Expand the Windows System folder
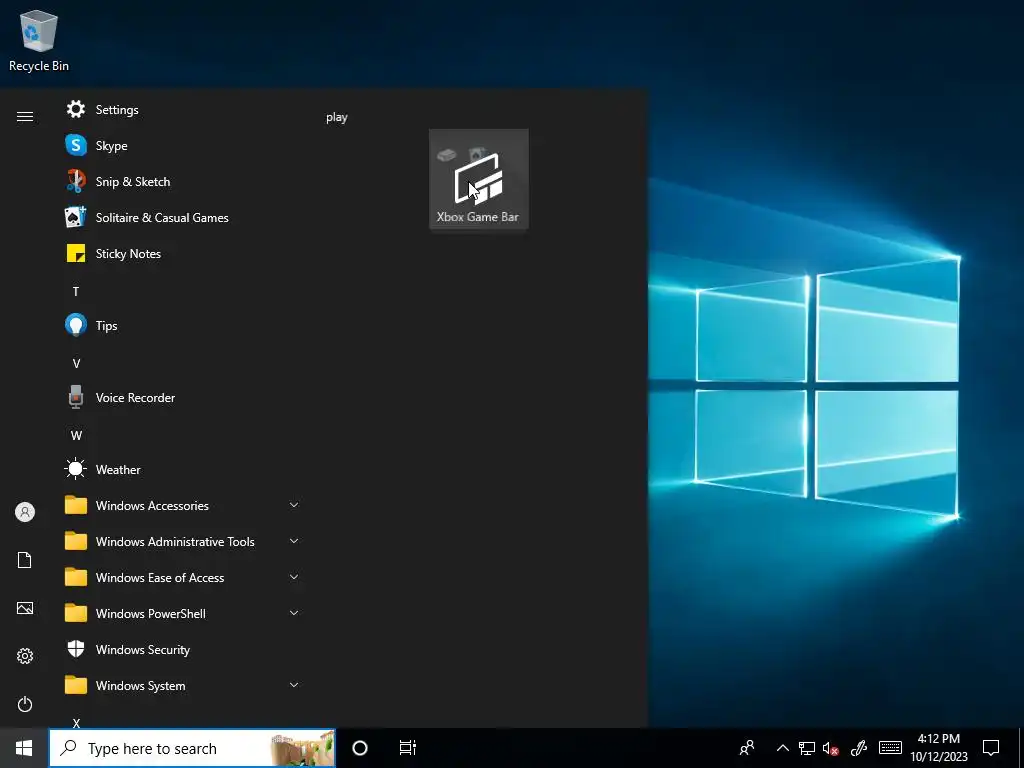Image resolution: width=1024 pixels, height=768 pixels. point(182,685)
